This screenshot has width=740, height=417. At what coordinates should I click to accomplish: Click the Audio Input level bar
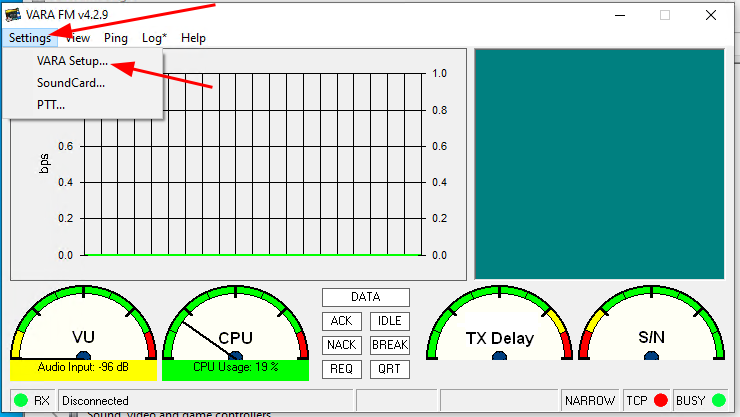(x=84, y=370)
